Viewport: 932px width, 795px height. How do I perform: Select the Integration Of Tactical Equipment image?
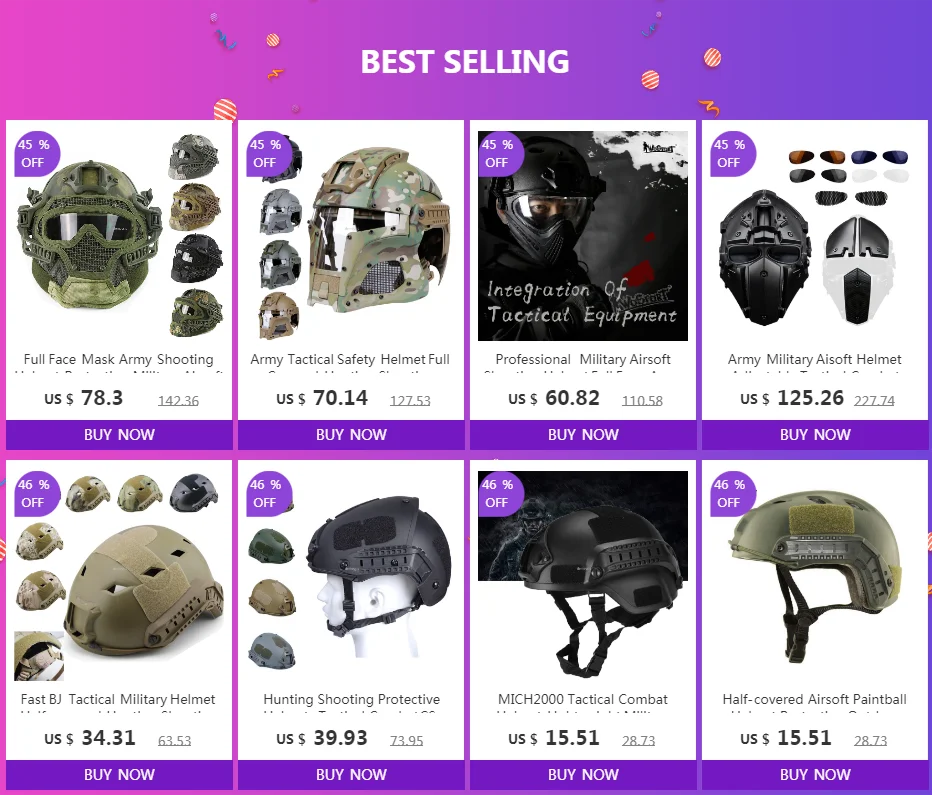[x=583, y=236]
